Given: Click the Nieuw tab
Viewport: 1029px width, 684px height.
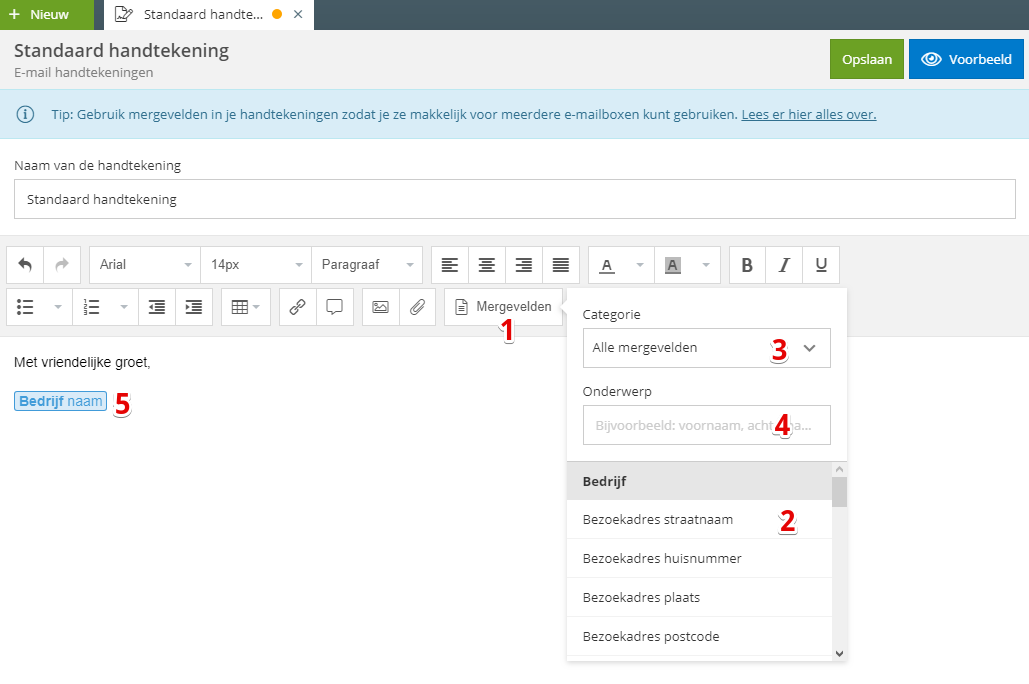Looking at the screenshot, I should (47, 14).
